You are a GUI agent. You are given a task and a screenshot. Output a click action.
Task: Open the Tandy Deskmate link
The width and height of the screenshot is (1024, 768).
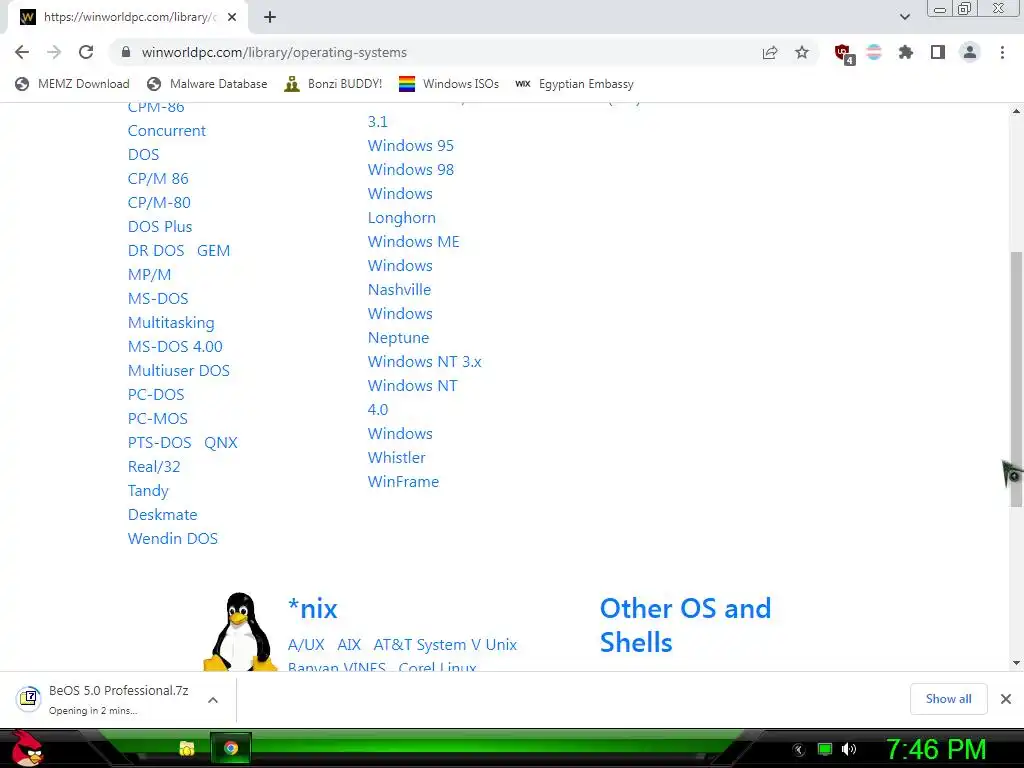(163, 503)
